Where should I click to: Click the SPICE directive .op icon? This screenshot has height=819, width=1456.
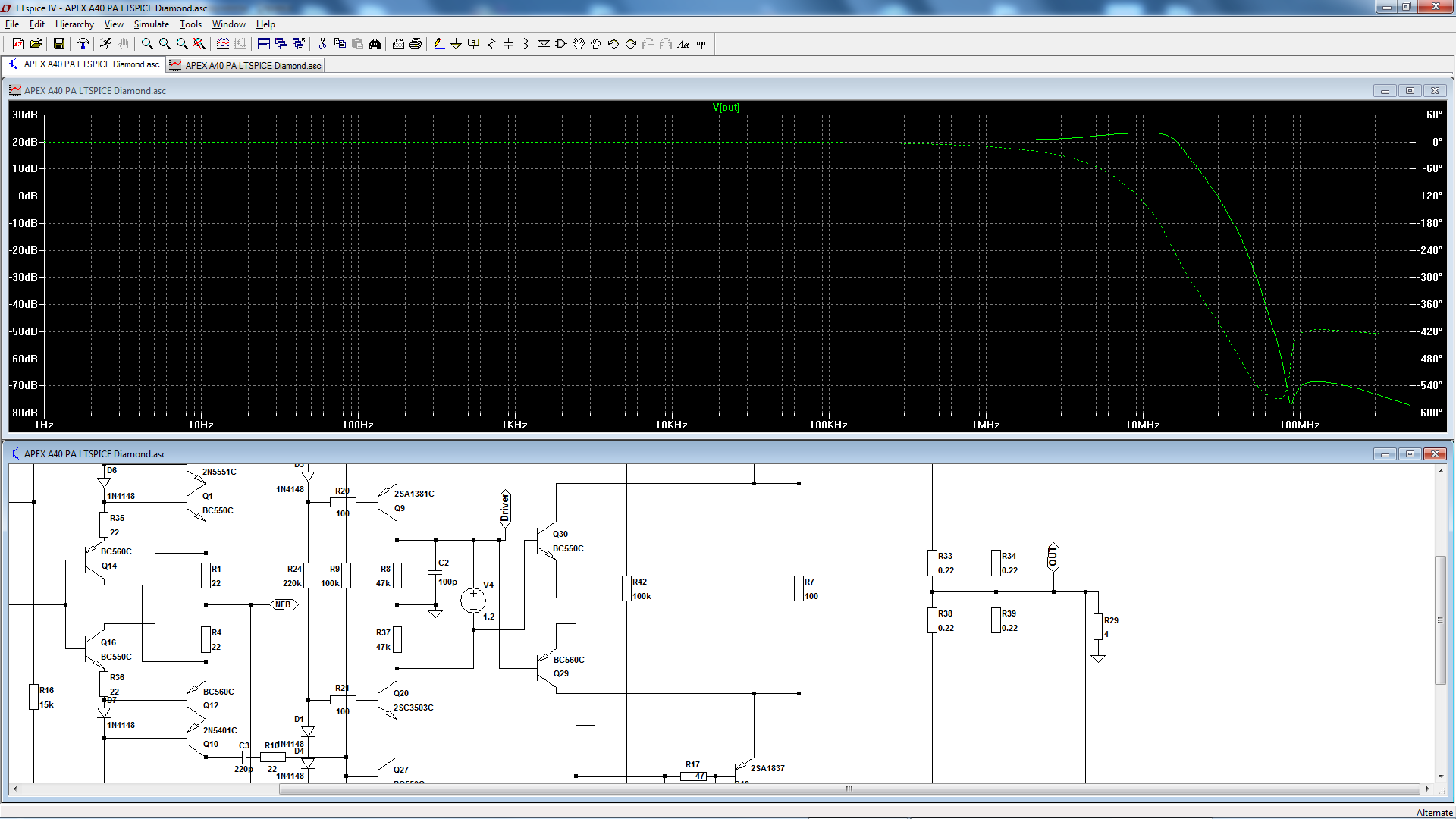pyautogui.click(x=701, y=44)
